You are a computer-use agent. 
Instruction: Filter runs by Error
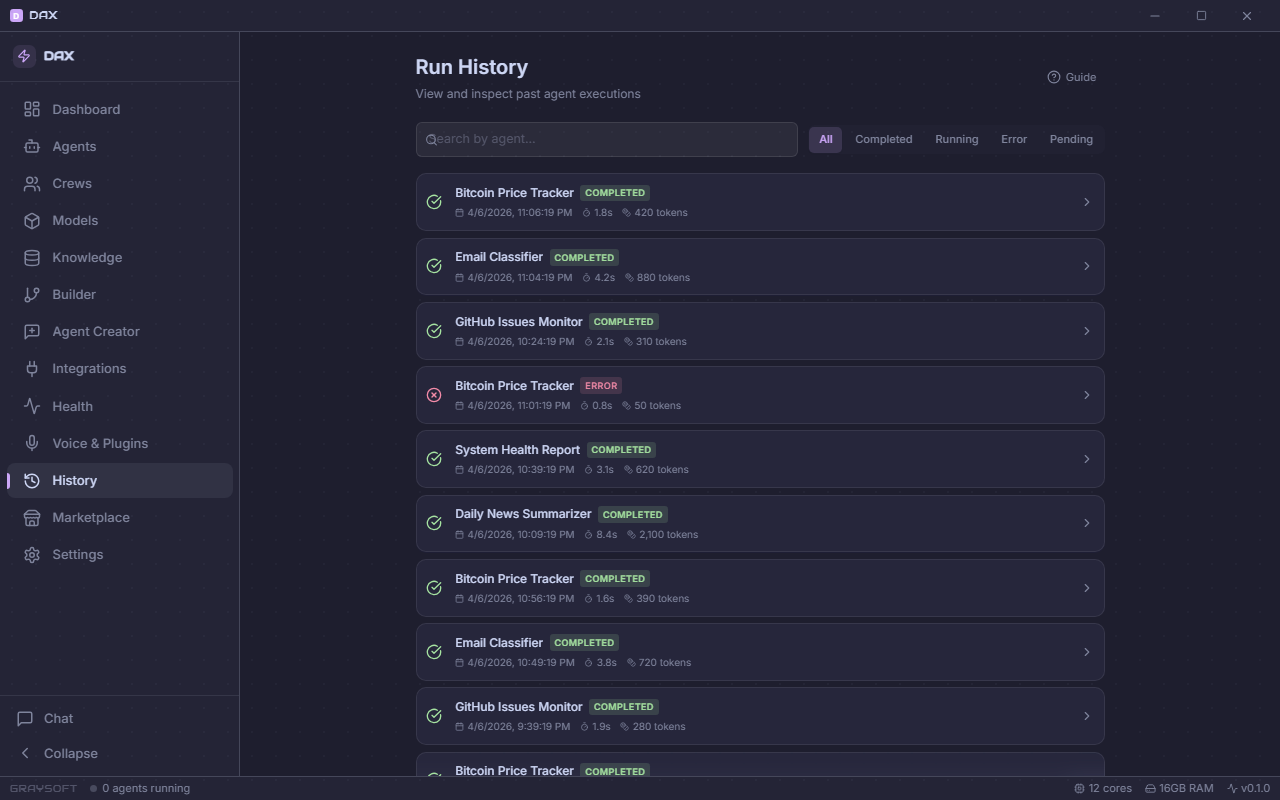(1013, 139)
